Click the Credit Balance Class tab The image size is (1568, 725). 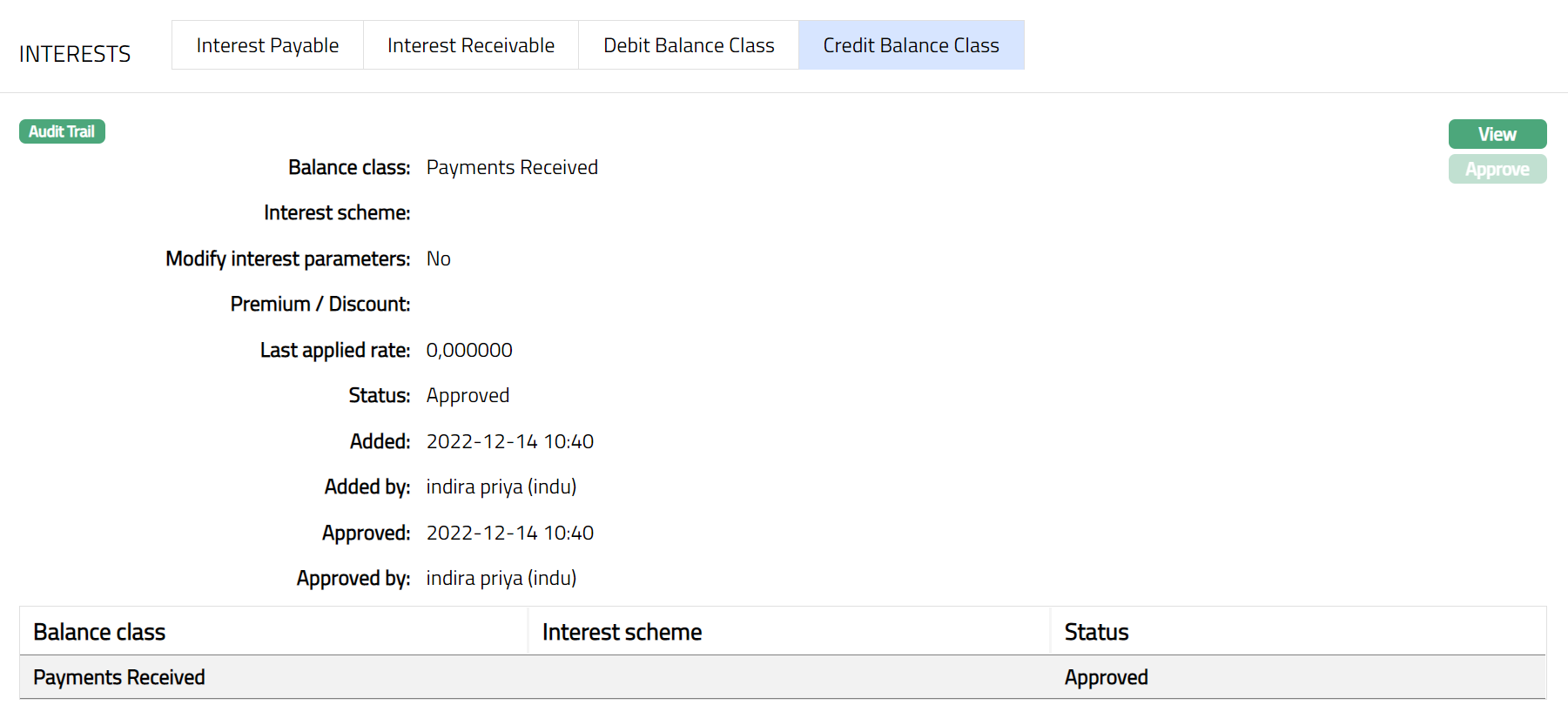pos(911,45)
